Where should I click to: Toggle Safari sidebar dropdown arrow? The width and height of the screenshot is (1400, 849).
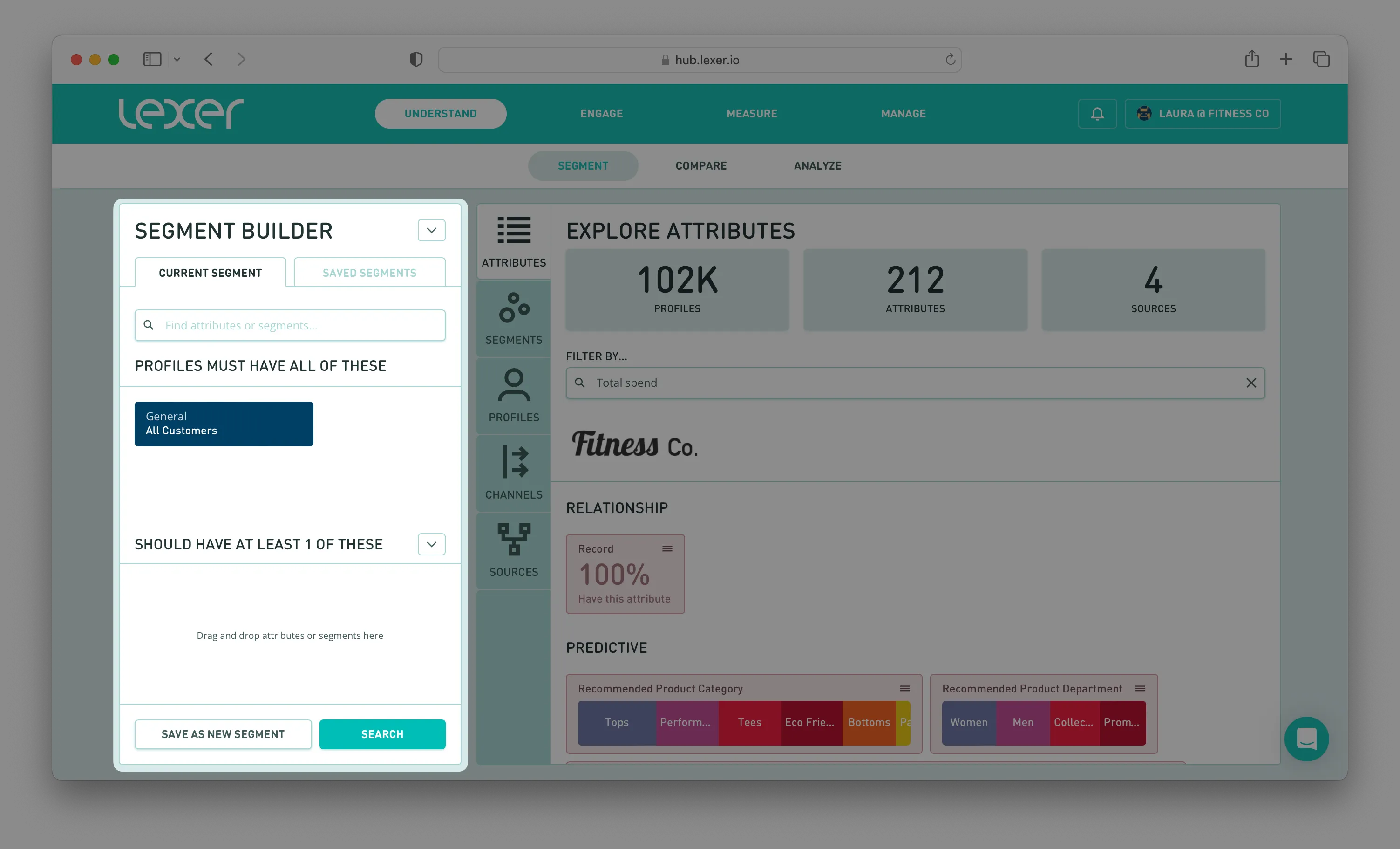point(177,59)
